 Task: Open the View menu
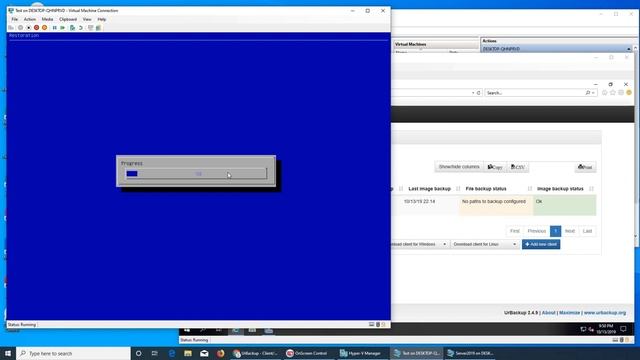tap(87, 19)
